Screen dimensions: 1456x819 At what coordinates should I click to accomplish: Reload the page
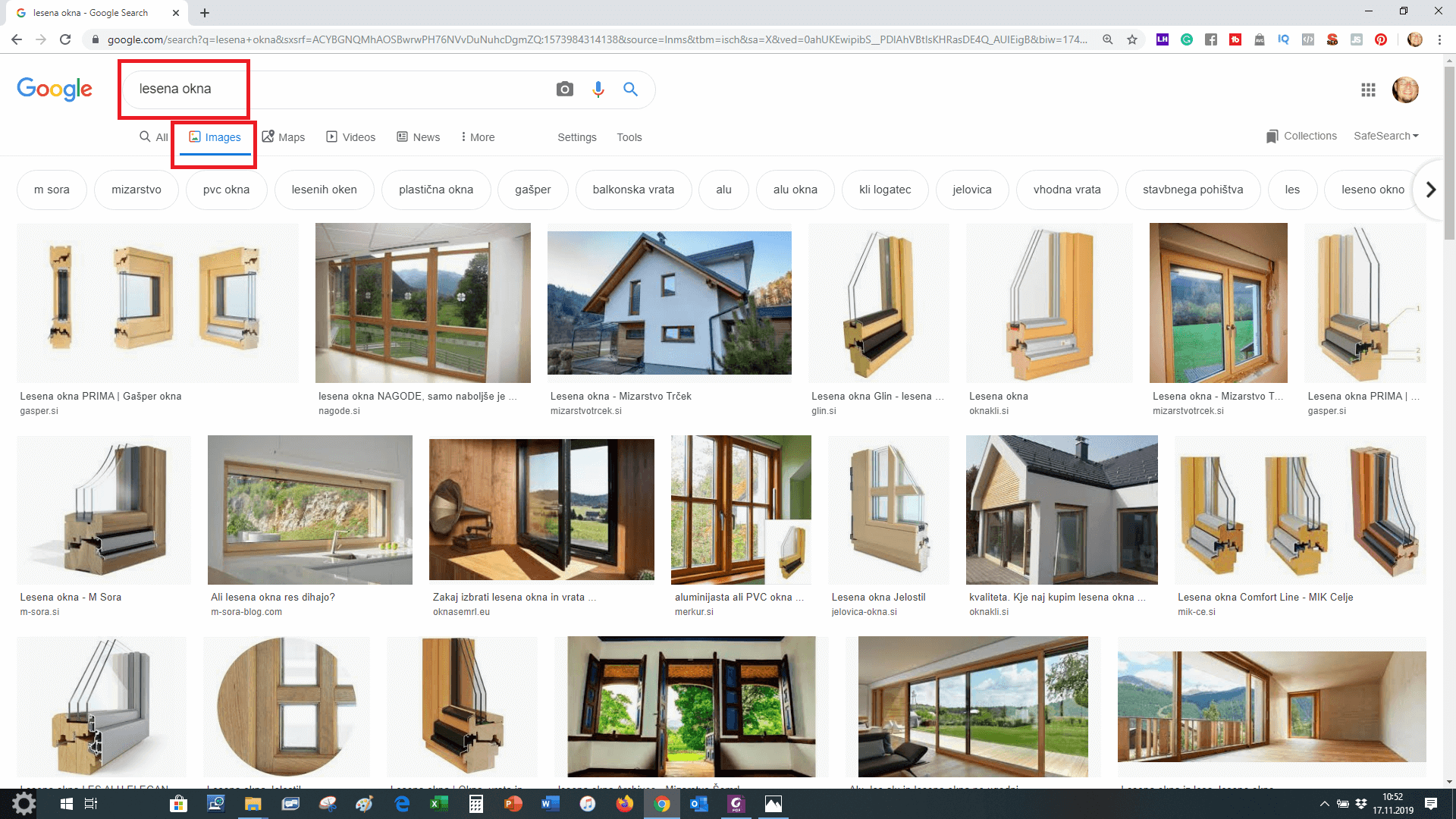(x=65, y=39)
